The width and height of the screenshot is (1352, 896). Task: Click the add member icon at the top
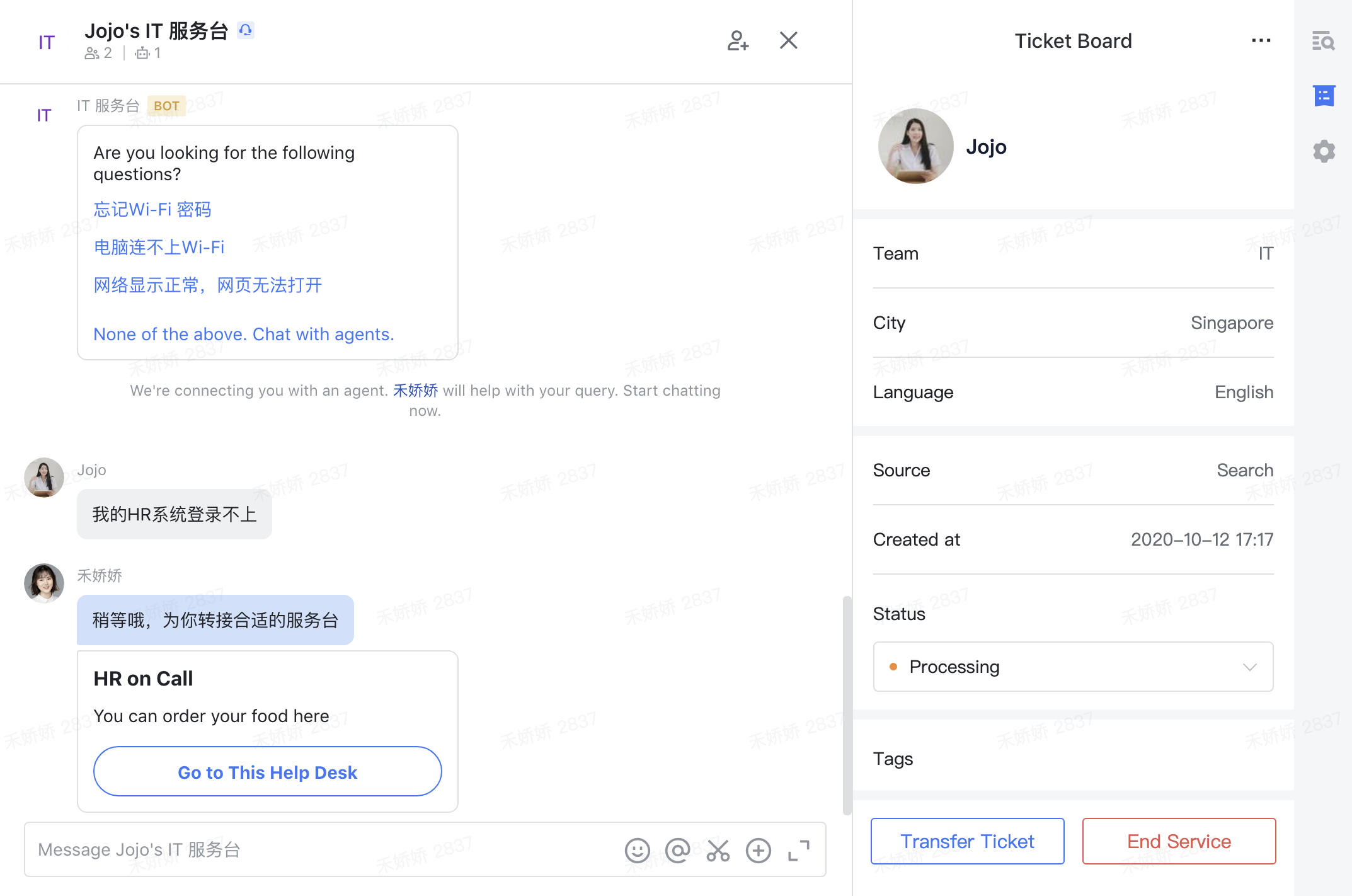[x=738, y=40]
